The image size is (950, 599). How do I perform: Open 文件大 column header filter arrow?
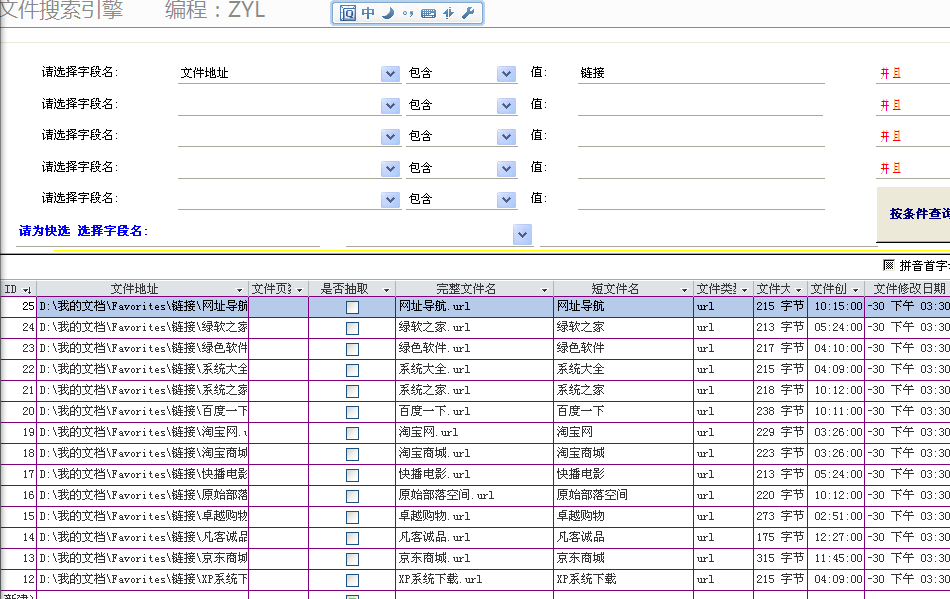(799, 290)
